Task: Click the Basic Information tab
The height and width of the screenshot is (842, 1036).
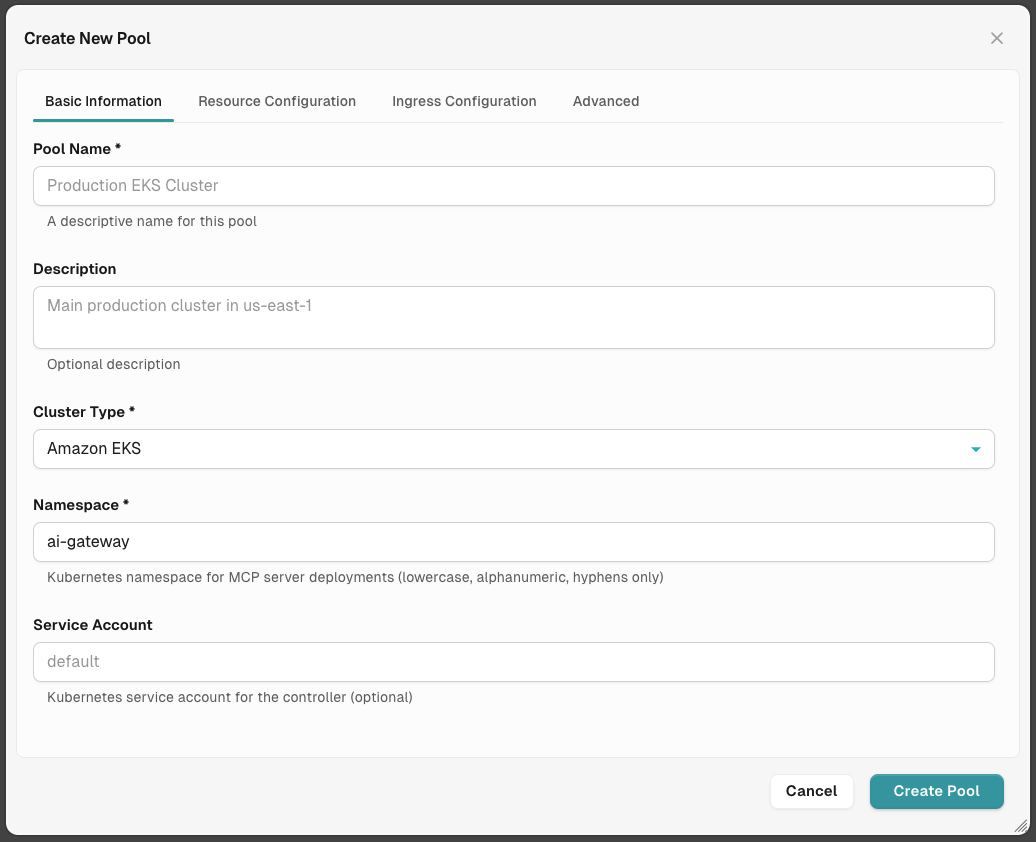Action: (103, 101)
